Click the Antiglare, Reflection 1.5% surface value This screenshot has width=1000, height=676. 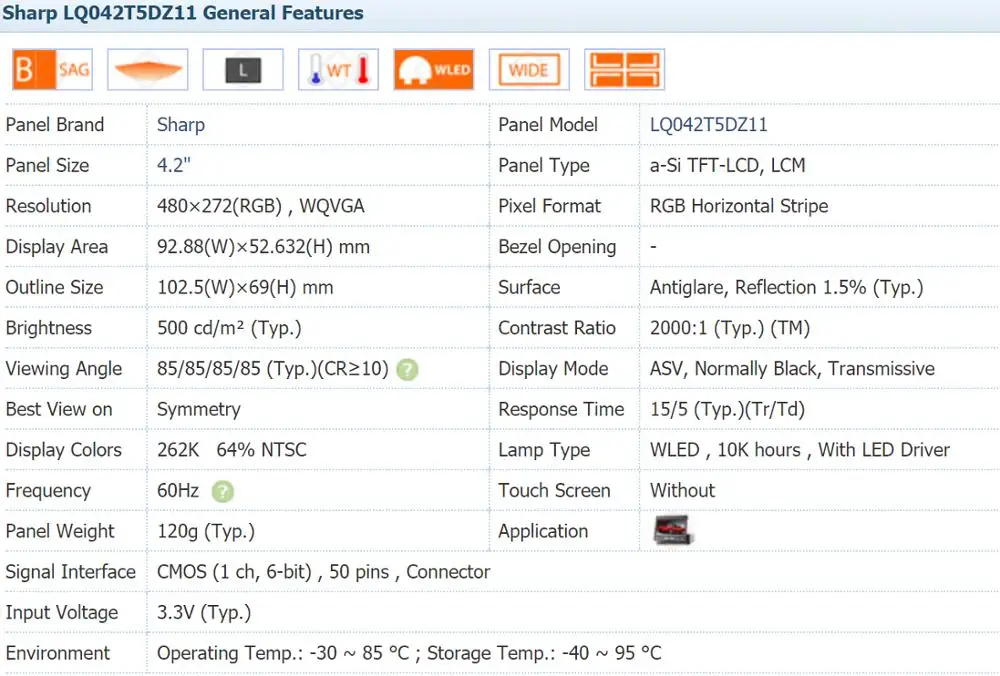pos(787,288)
